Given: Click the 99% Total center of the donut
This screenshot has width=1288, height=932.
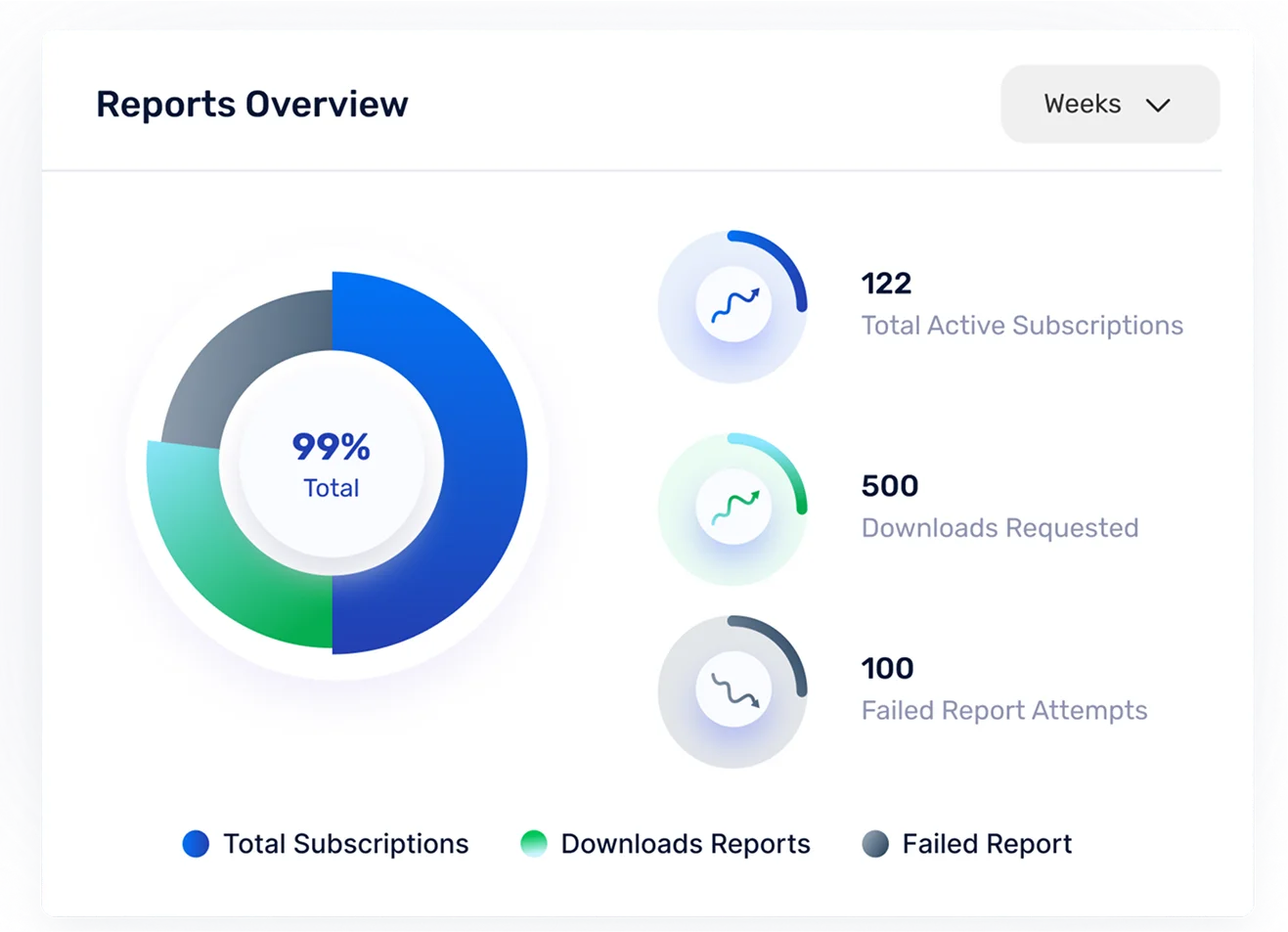Looking at the screenshot, I should click(332, 463).
